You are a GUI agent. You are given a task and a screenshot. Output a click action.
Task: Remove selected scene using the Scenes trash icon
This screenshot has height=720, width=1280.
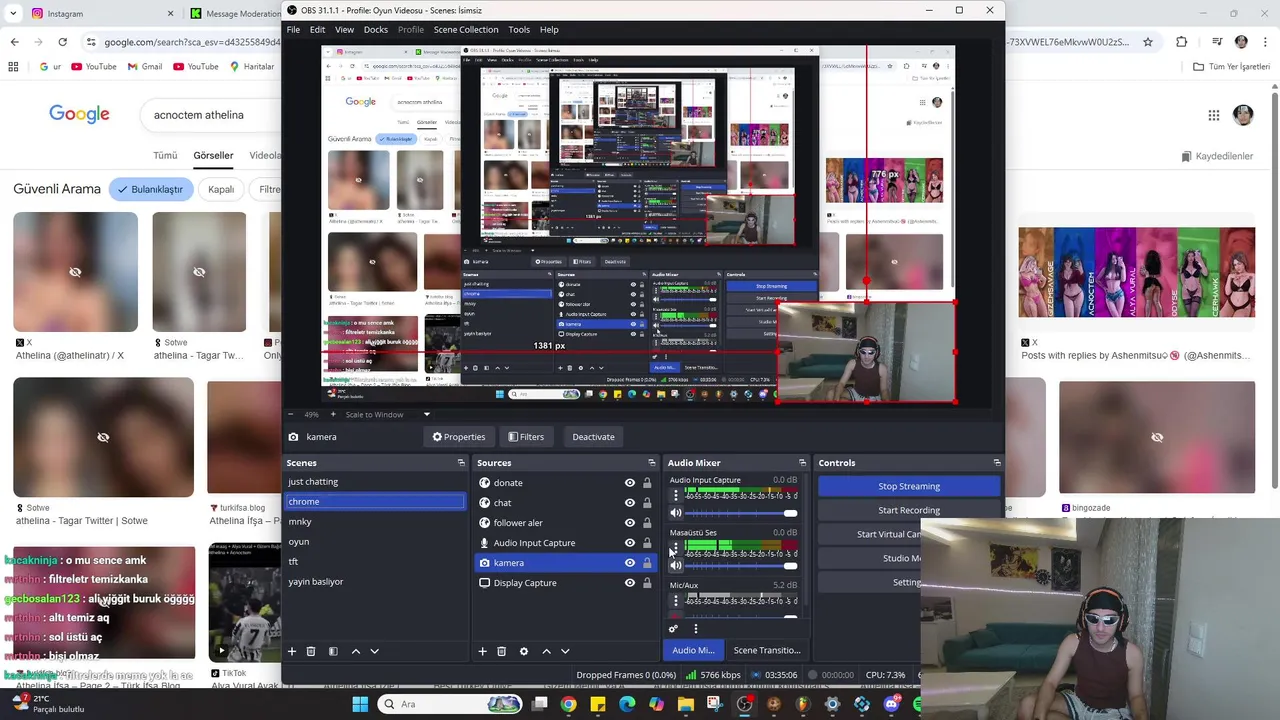coord(311,651)
